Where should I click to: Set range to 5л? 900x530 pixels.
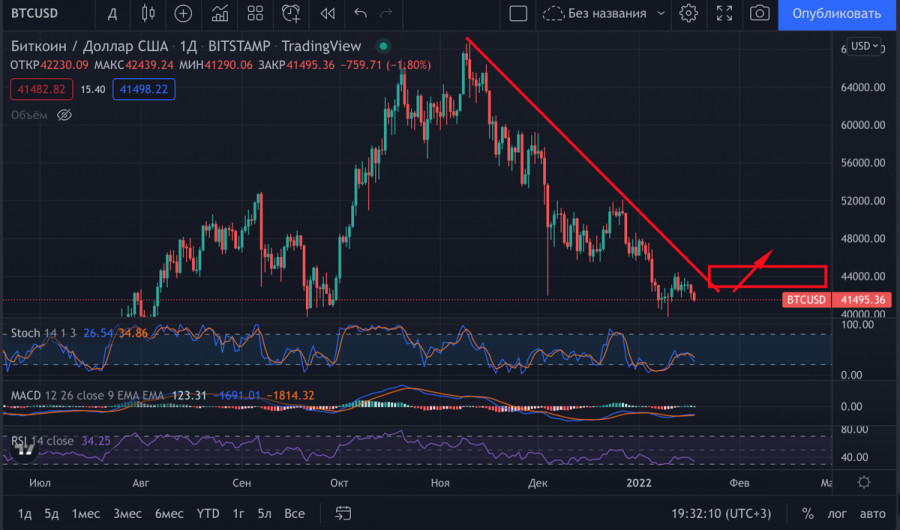(265, 513)
